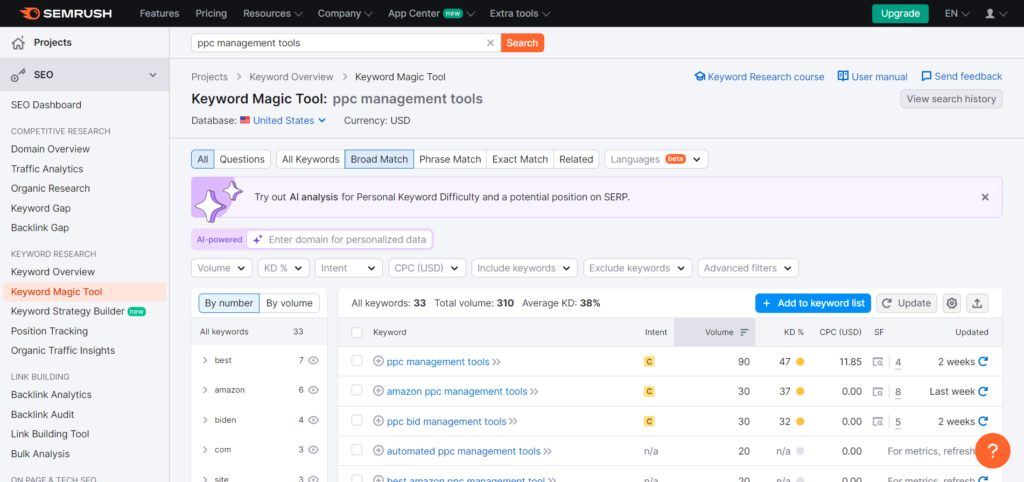The image size is (1024, 482).
Task: Open the CPC (USD) filter dropdown
Action: pyautogui.click(x=427, y=268)
